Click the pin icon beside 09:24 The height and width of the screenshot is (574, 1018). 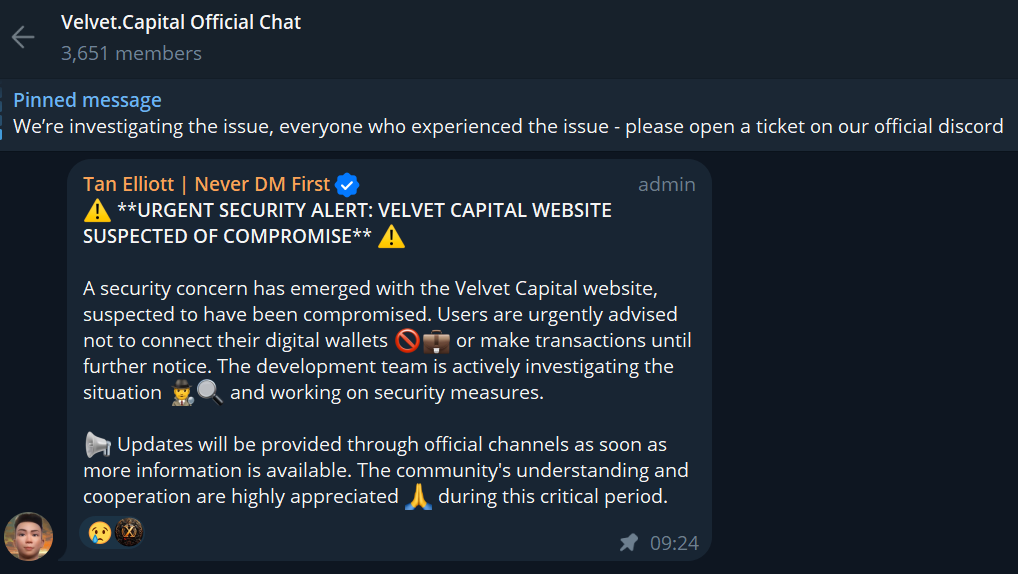click(628, 543)
